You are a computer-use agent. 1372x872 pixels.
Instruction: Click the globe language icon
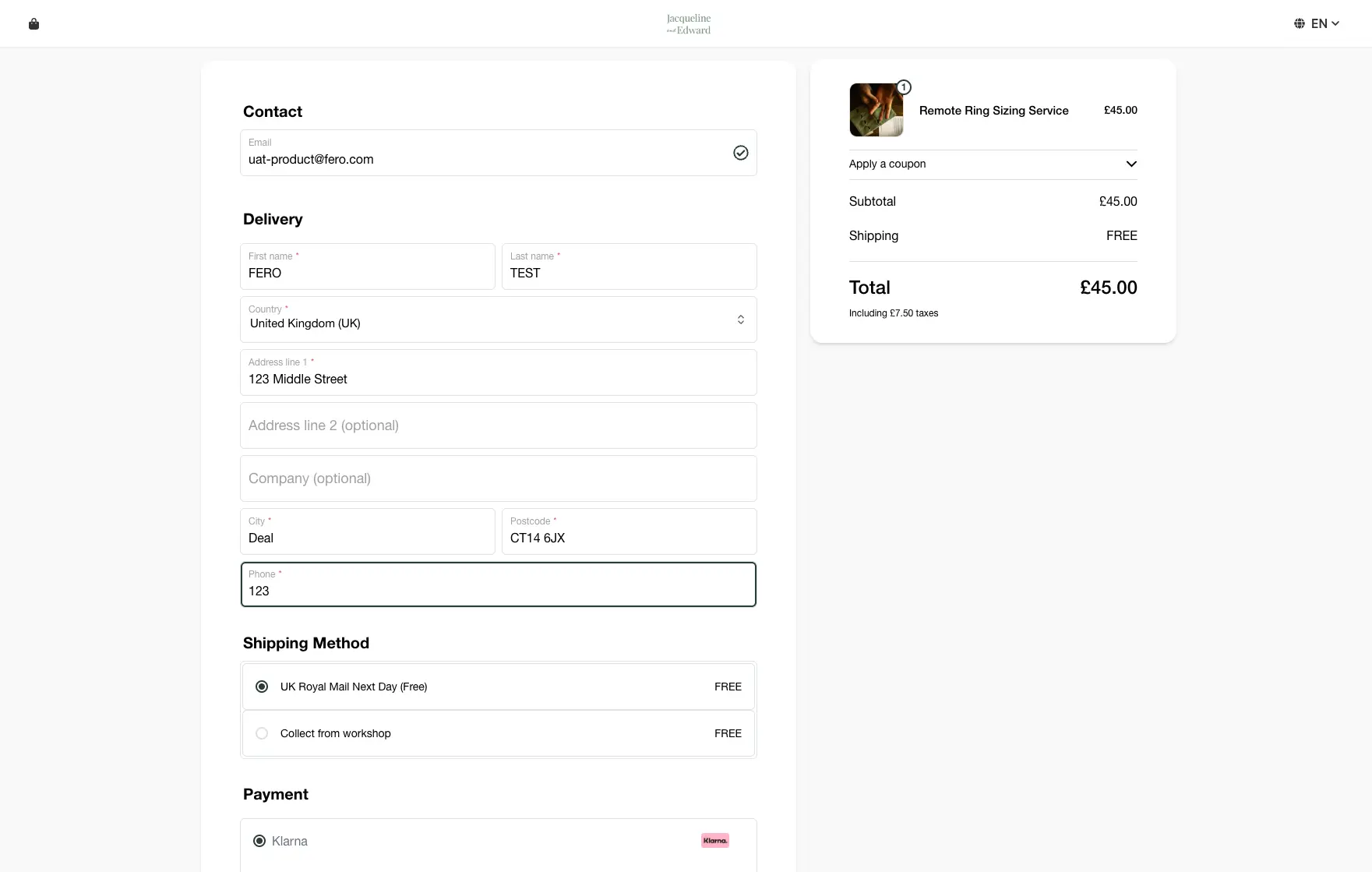pos(1299,23)
